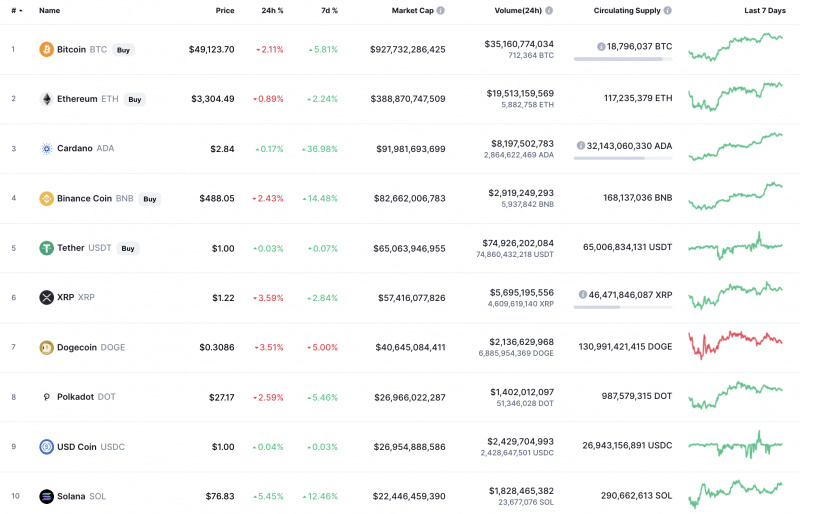Click the USD Coin logo icon
The image size is (819, 514).
coord(46,446)
